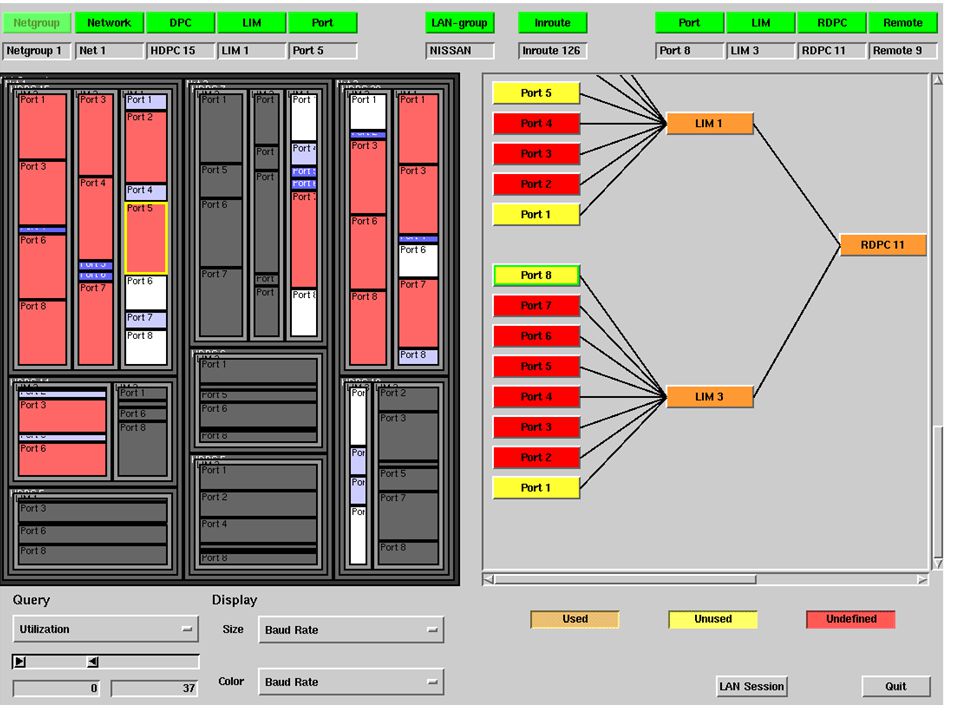960x720 pixels.
Task: Open the Utilization query dropdown
Action: (x=105, y=629)
